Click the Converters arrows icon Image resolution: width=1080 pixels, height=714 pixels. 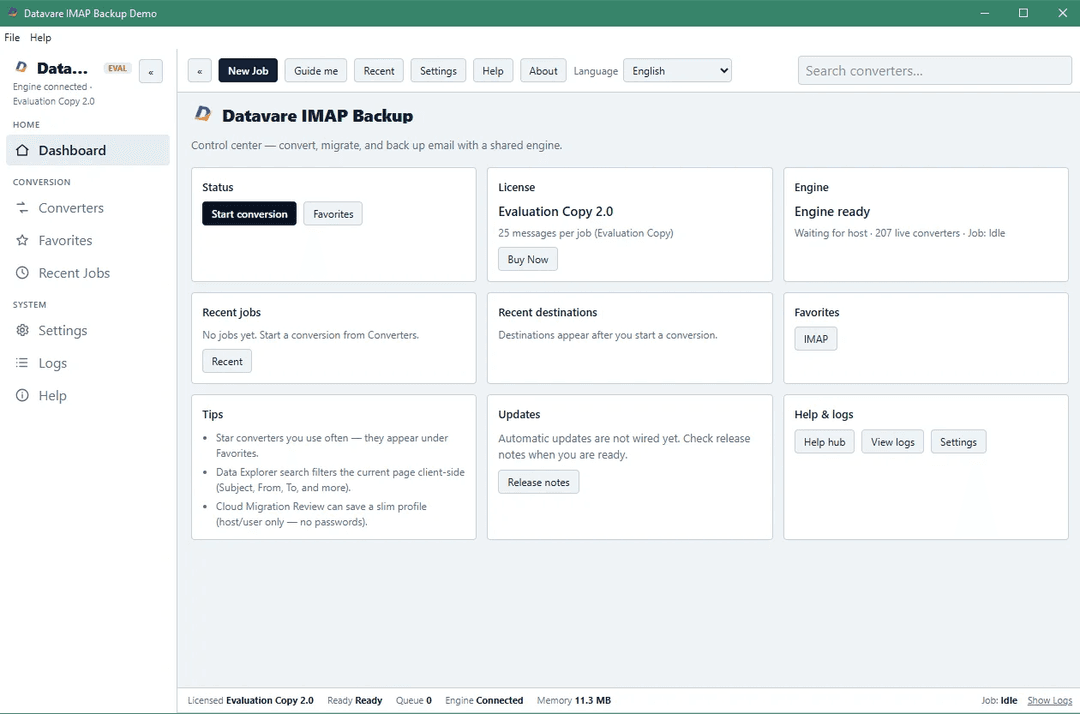pos(22,208)
